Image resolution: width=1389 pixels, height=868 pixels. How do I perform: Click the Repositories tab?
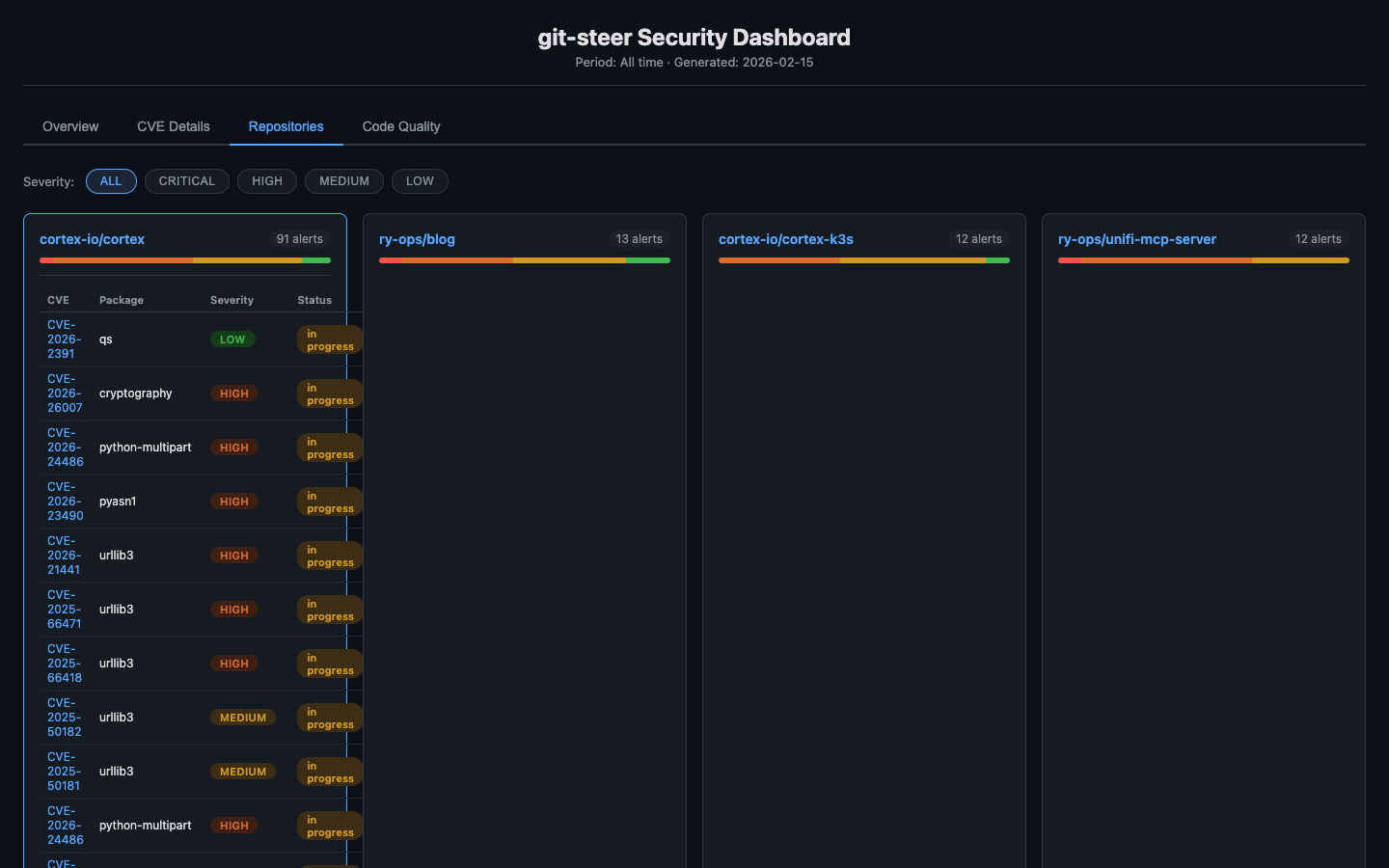tap(286, 126)
